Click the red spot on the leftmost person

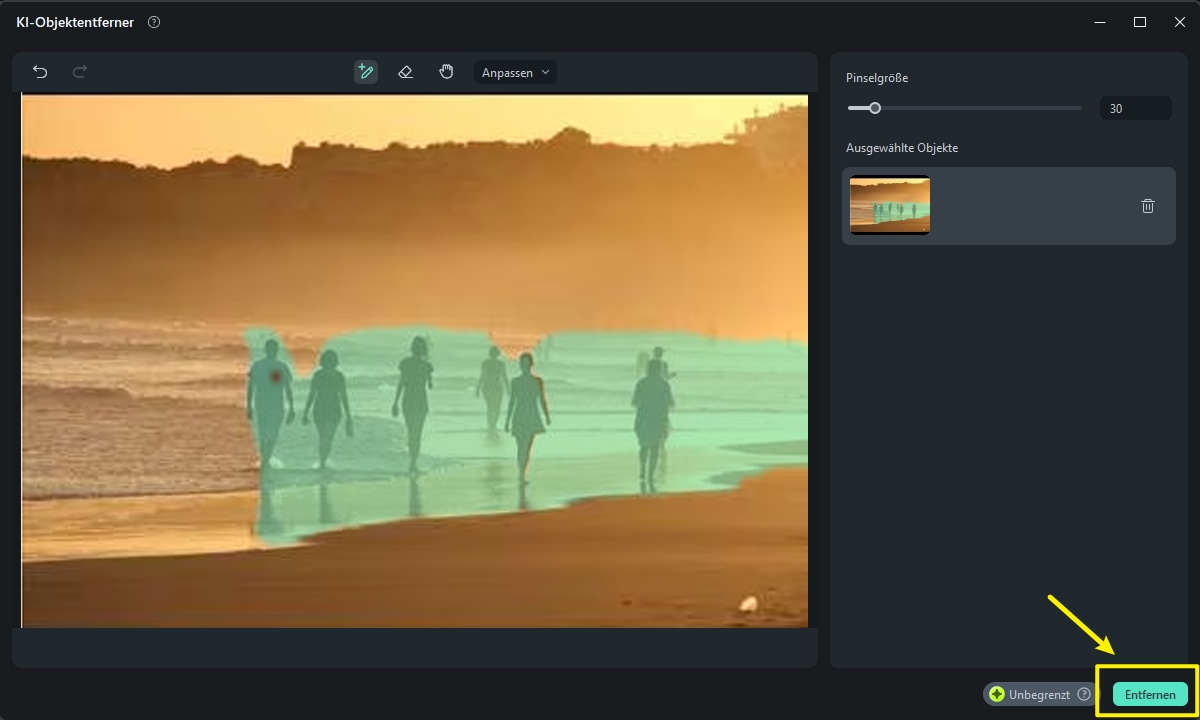[276, 376]
